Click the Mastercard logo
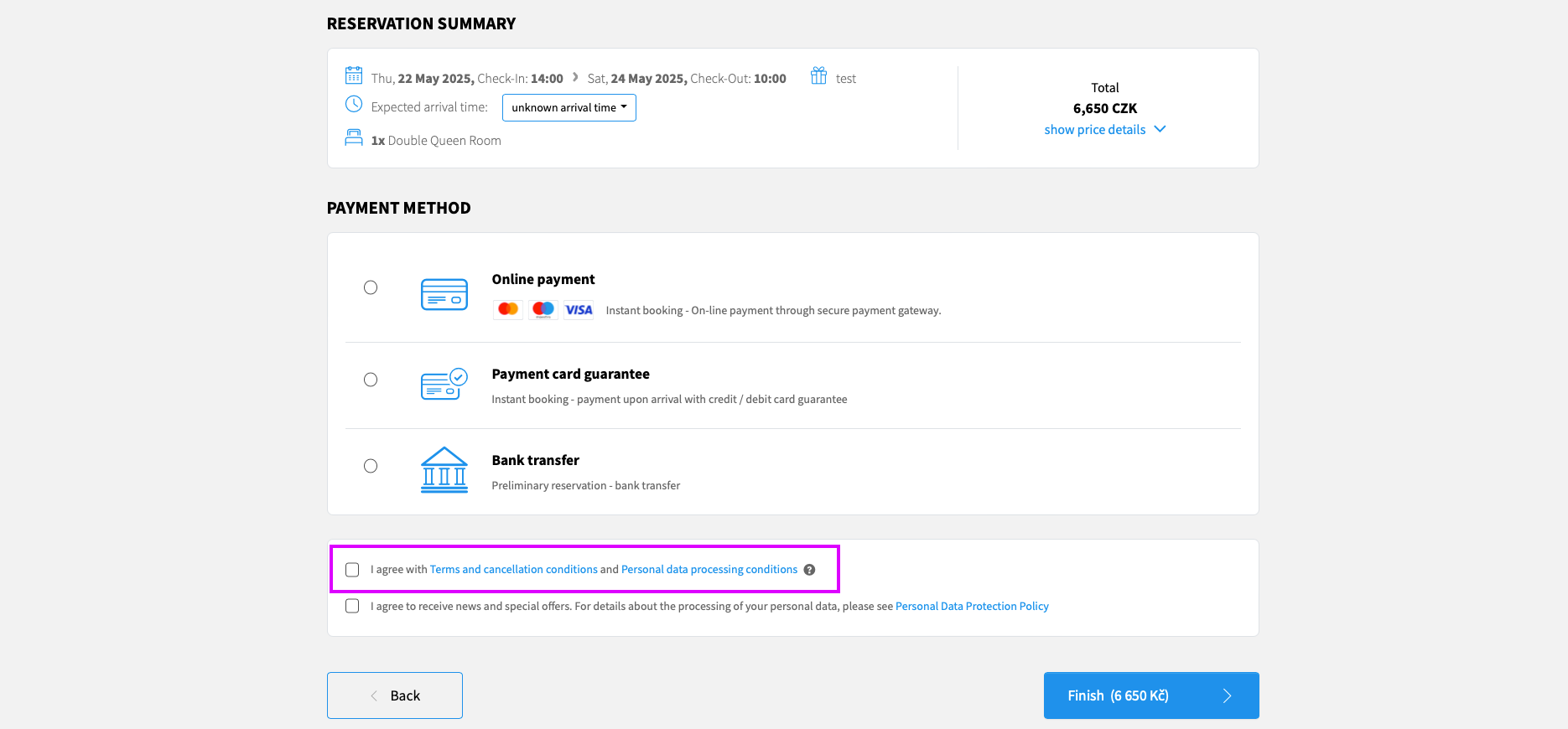 click(508, 309)
